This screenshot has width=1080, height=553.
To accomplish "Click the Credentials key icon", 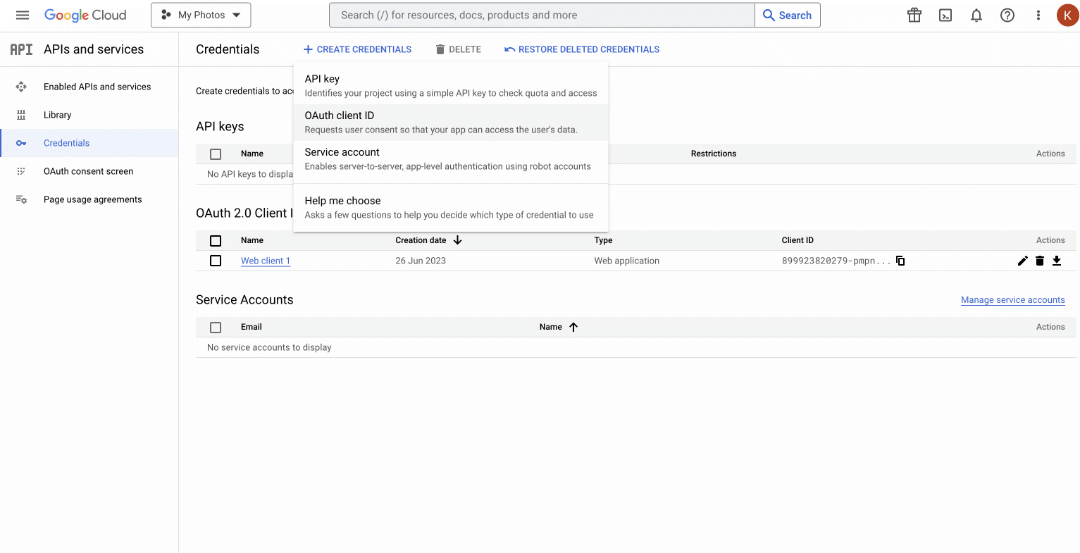I will click(21, 143).
